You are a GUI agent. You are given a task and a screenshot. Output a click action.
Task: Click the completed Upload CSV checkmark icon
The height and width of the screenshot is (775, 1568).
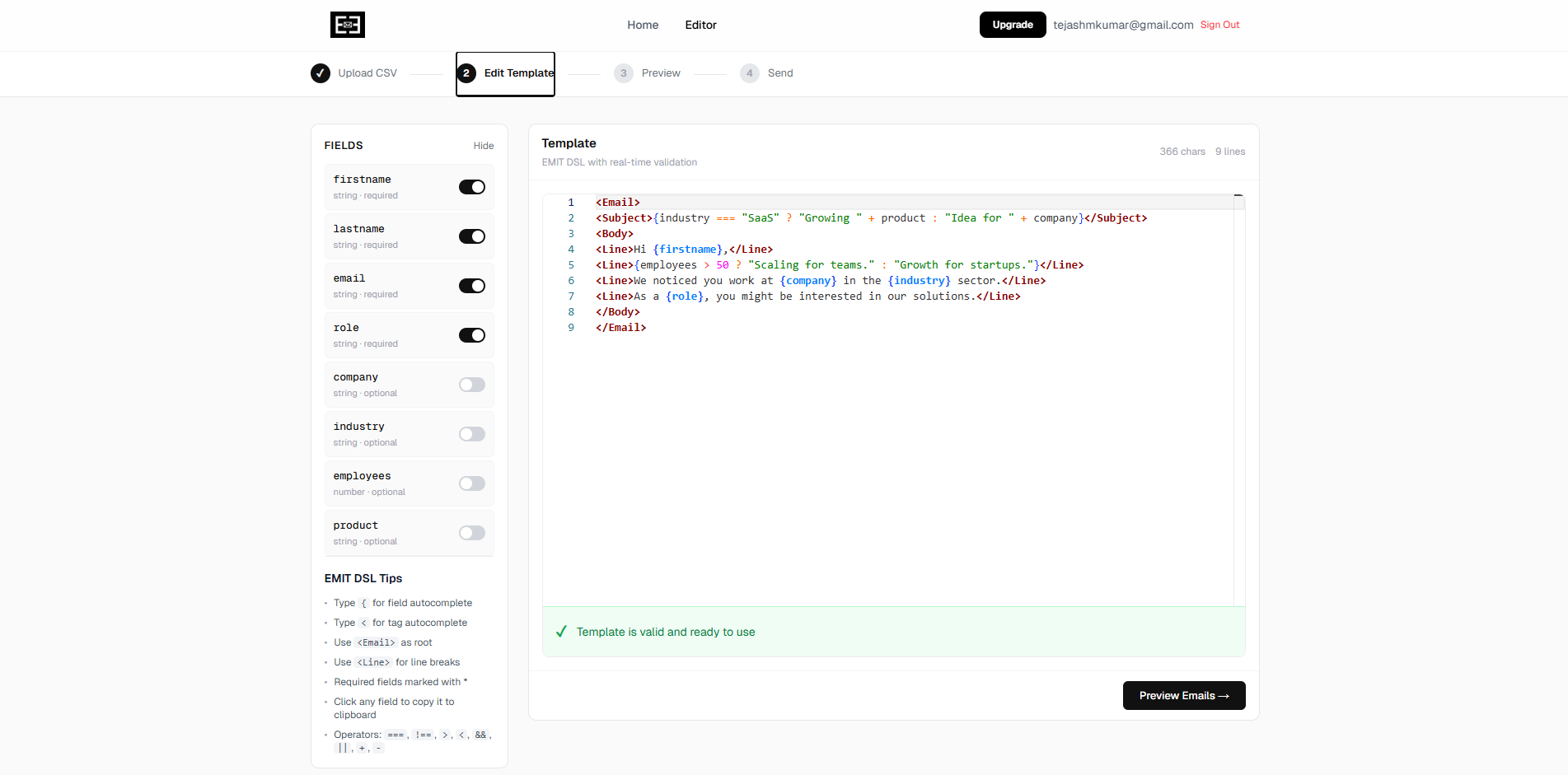321,73
